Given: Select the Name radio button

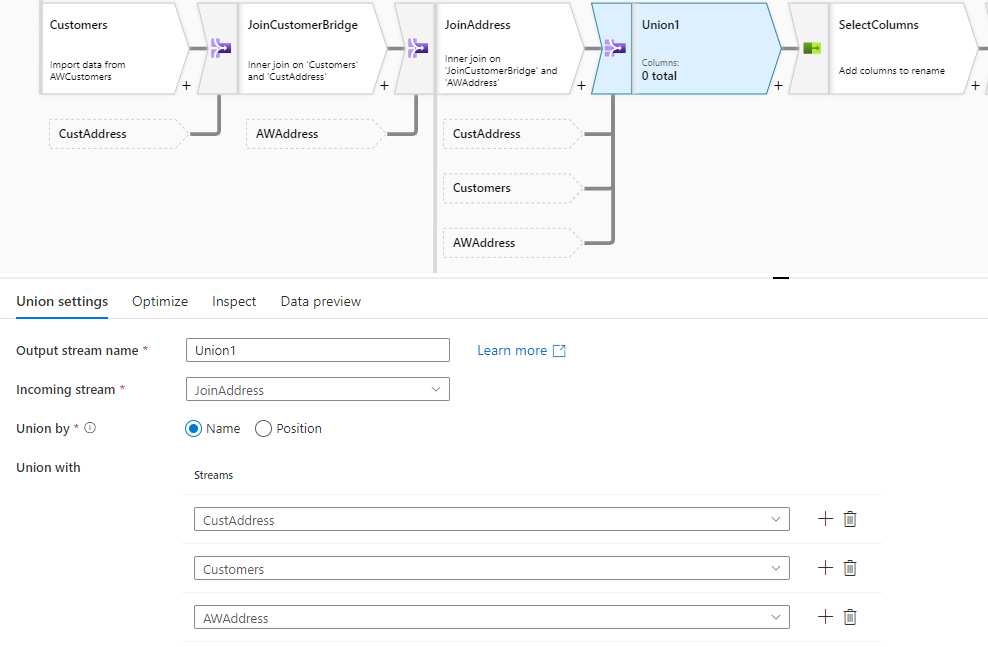Looking at the screenshot, I should point(194,429).
